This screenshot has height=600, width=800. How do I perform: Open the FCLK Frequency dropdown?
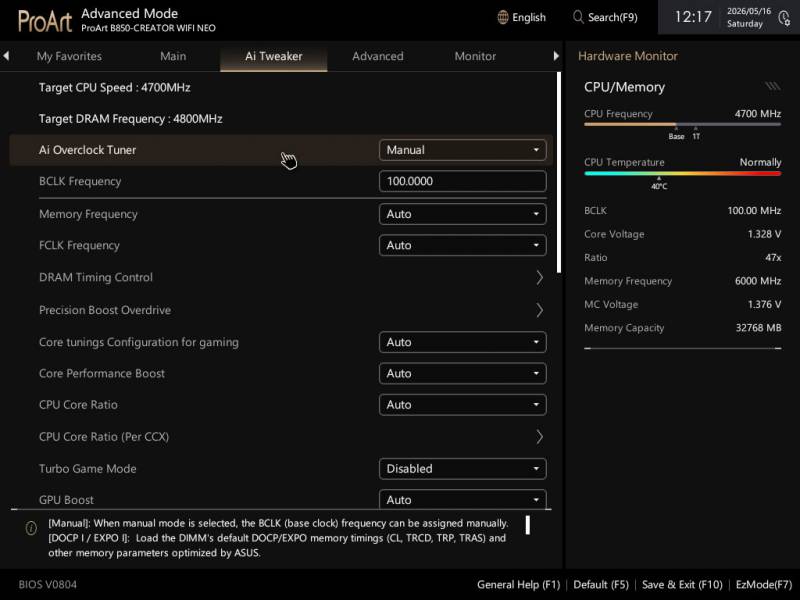coord(462,245)
